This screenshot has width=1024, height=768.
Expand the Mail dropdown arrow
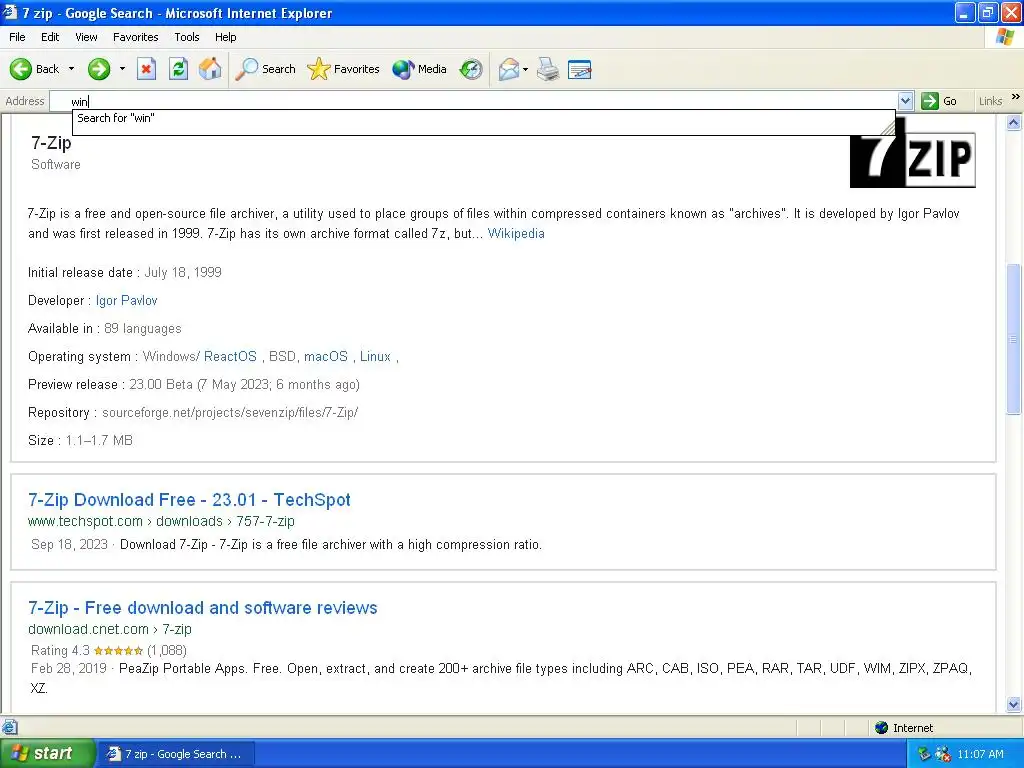pyautogui.click(x=526, y=69)
